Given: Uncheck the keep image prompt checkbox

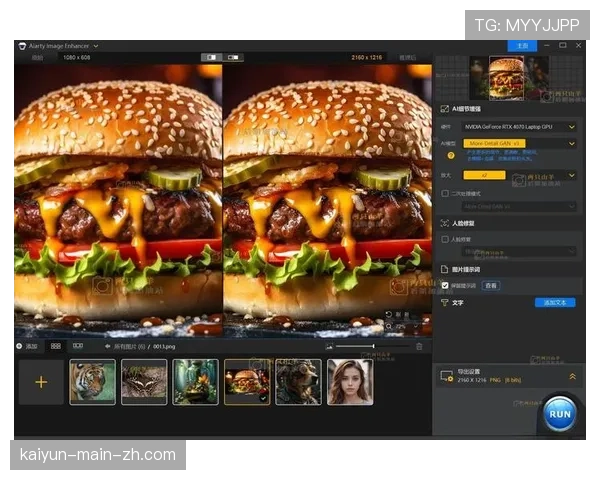Looking at the screenshot, I should click(x=445, y=285).
